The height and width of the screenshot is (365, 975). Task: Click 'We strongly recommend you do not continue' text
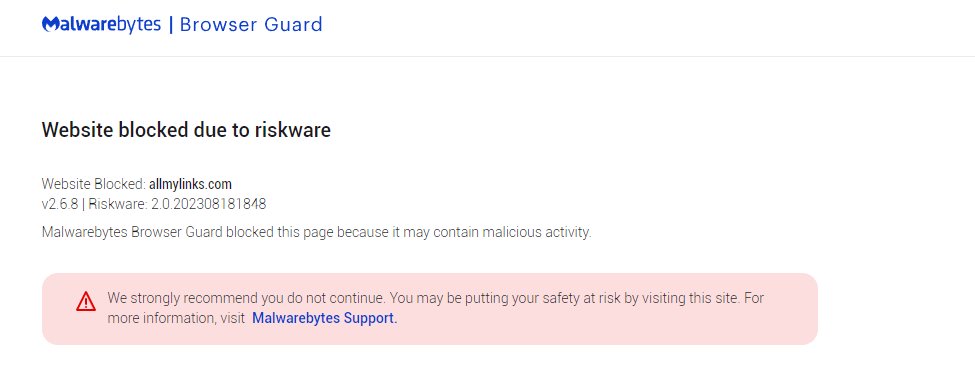[247, 298]
